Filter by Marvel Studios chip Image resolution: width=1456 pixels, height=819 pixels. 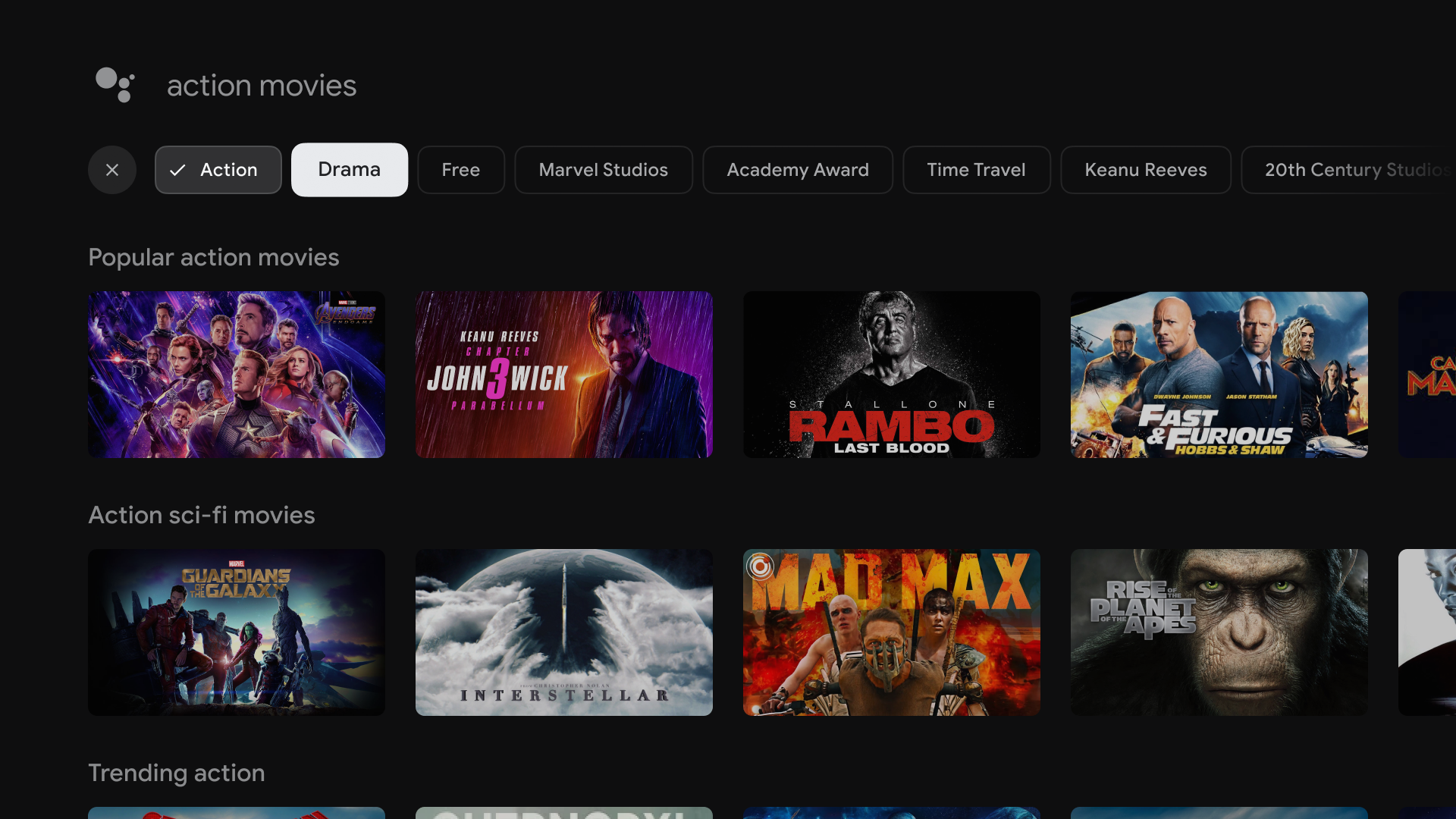coord(604,170)
